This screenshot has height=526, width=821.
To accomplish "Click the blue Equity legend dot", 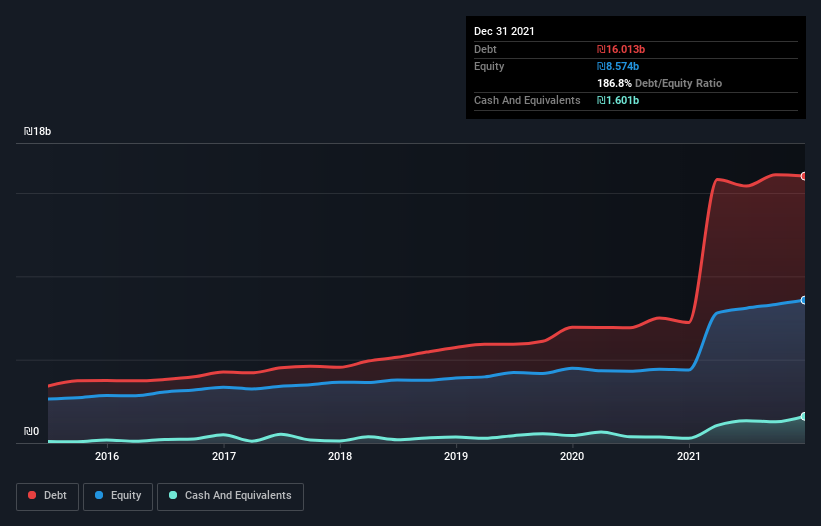I will pyautogui.click(x=99, y=495).
